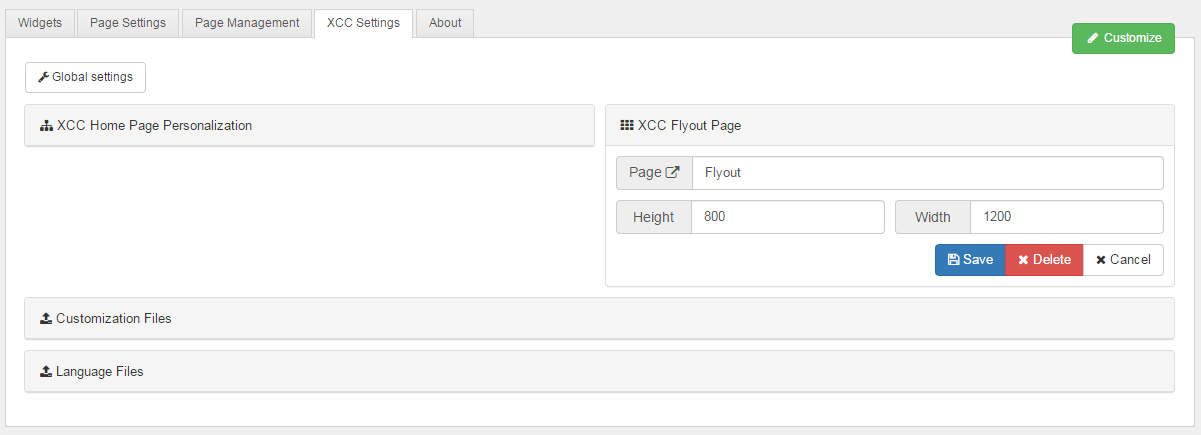
Task: Open the About tab
Action: tap(445, 23)
